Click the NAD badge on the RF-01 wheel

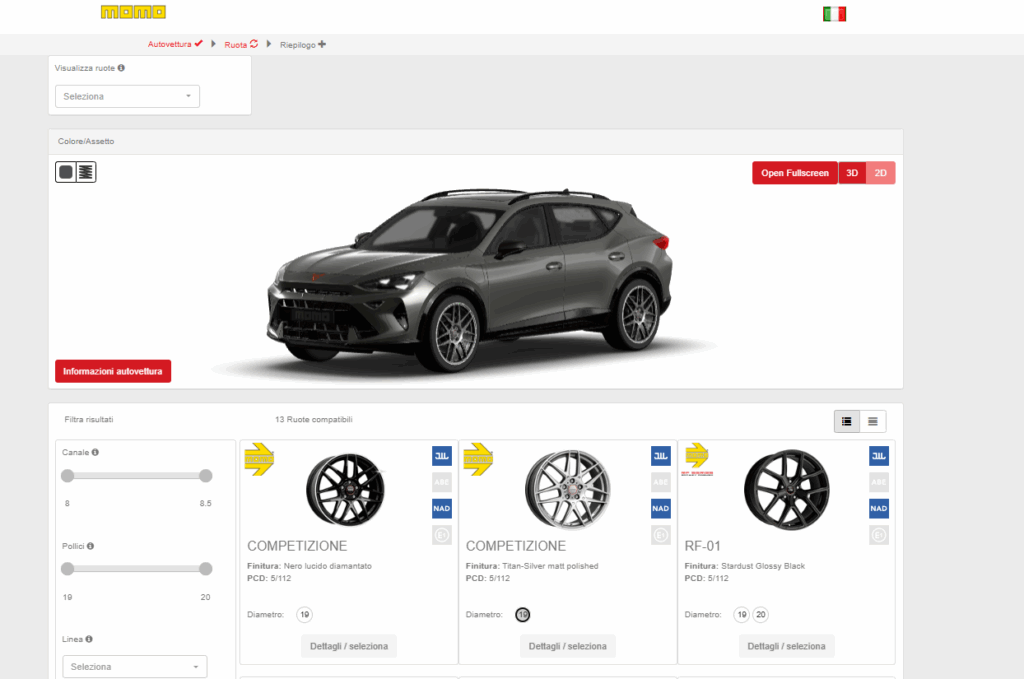point(878,508)
